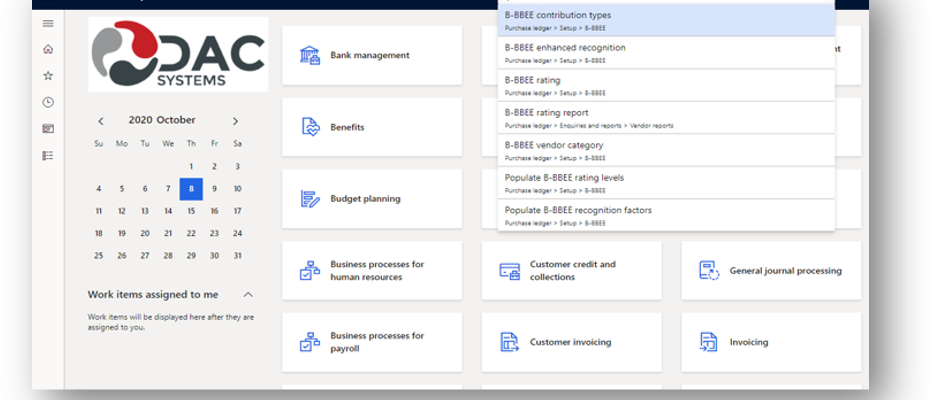Go to next month in calendar
The height and width of the screenshot is (400, 934).
coord(236,121)
